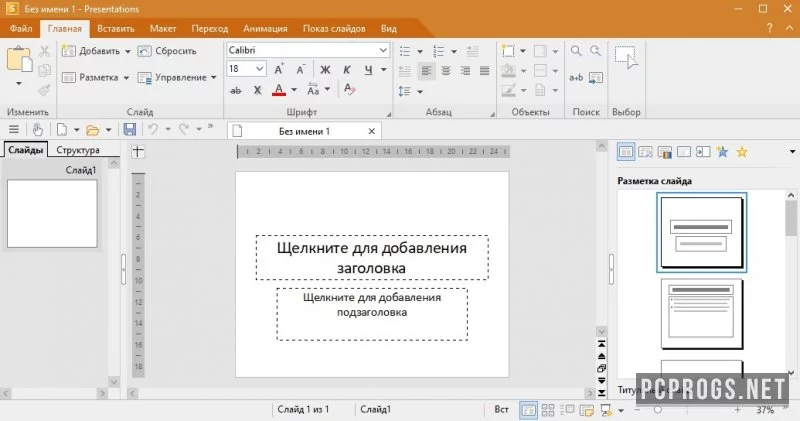Click the Сбросить button
The width and height of the screenshot is (800, 421).
coord(167,51)
